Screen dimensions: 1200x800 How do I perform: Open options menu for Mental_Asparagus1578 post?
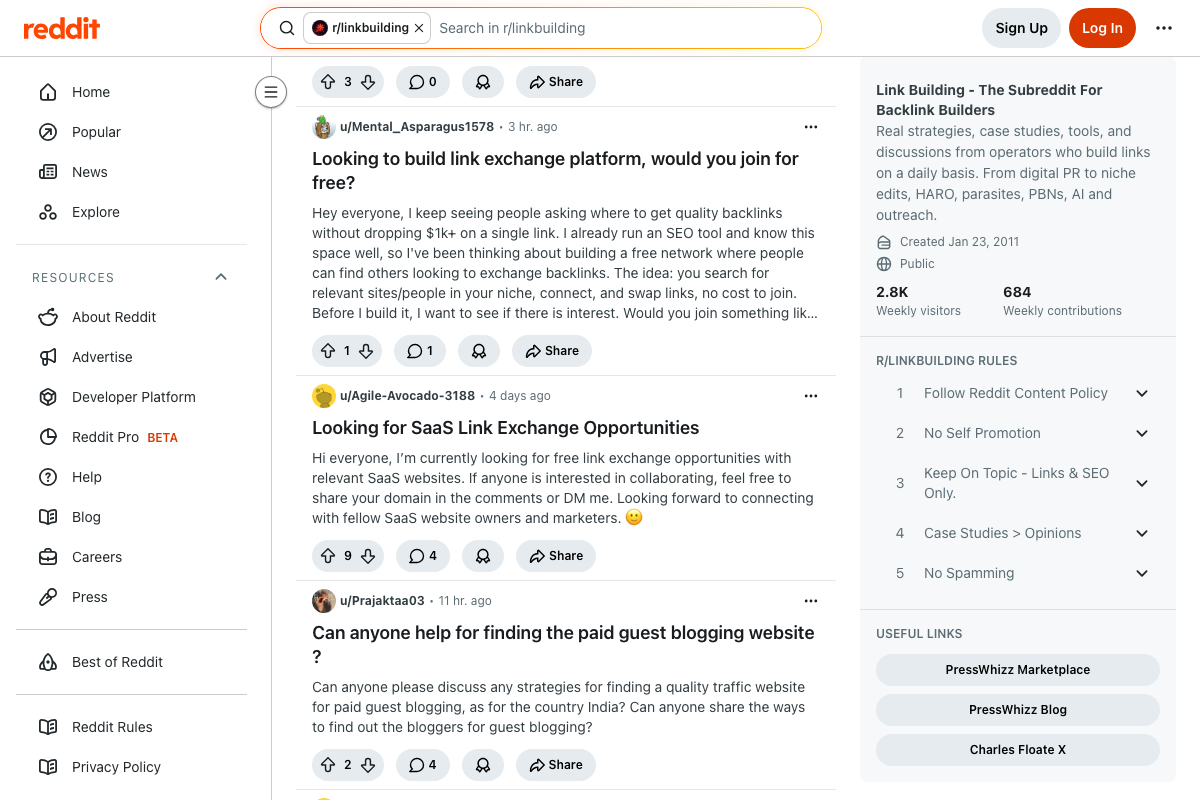(811, 127)
